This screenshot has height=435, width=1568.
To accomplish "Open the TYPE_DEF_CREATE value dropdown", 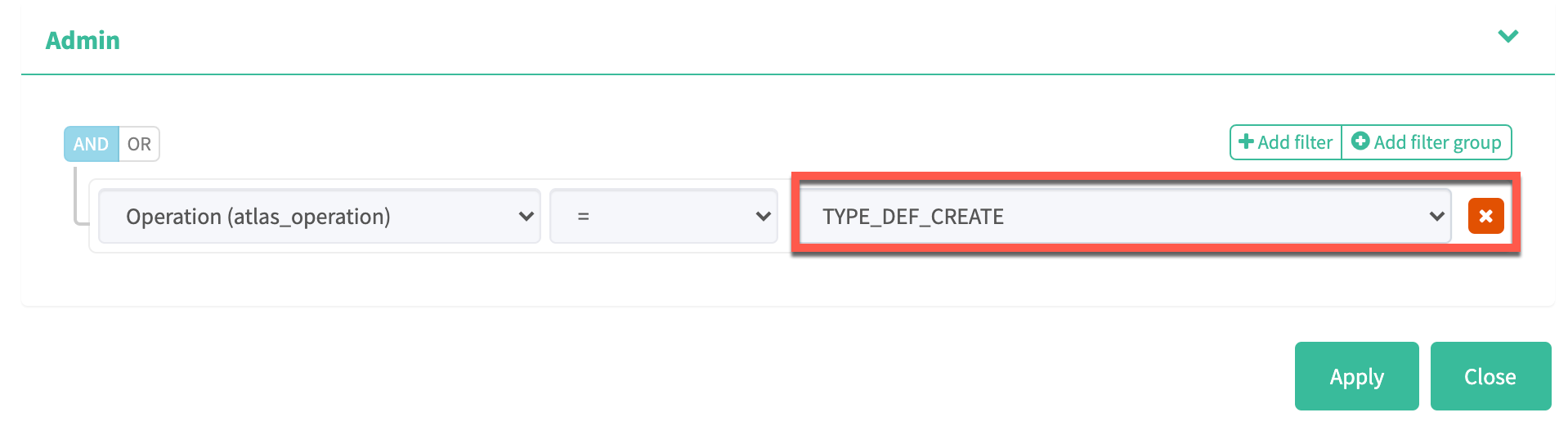I will click(x=1124, y=217).
